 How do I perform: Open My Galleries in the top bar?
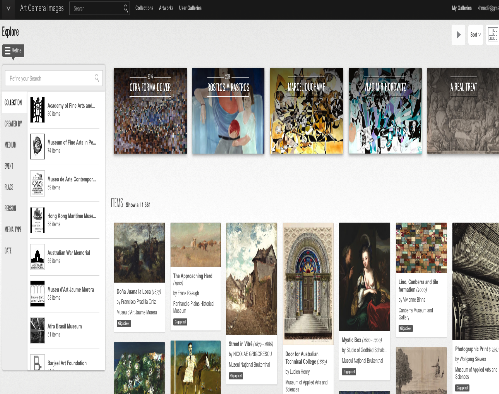coord(462,8)
